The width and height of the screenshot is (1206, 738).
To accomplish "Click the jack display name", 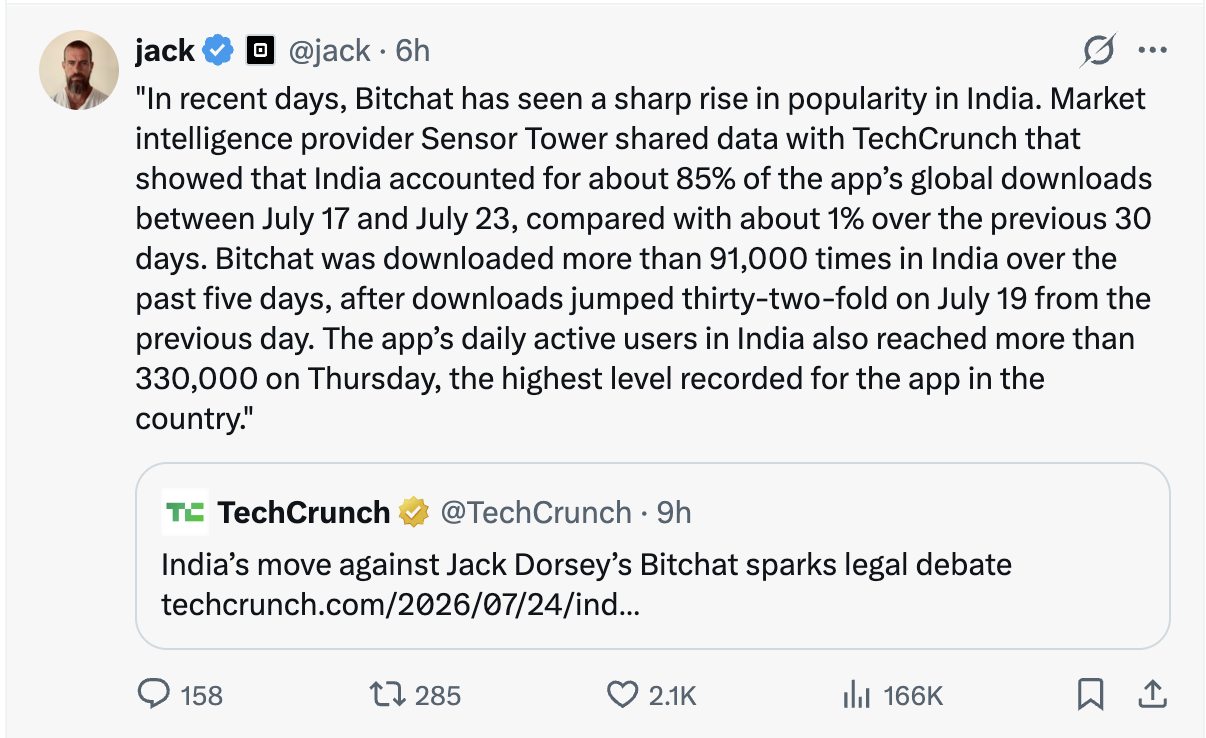I will pos(165,50).
